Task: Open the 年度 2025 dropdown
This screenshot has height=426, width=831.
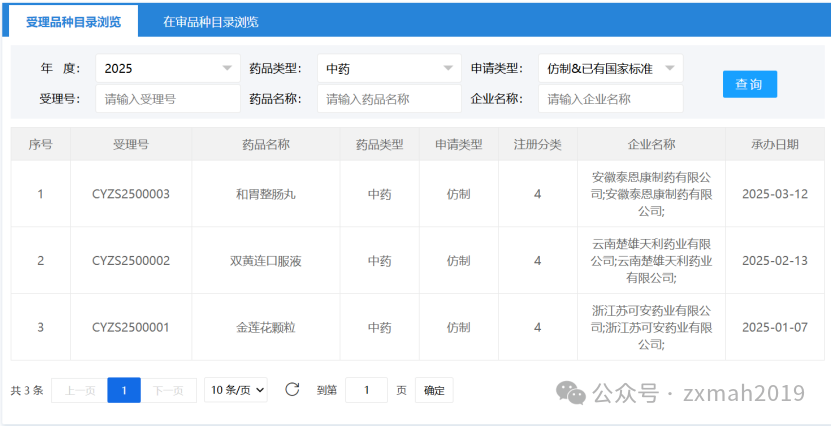Action: [168, 68]
